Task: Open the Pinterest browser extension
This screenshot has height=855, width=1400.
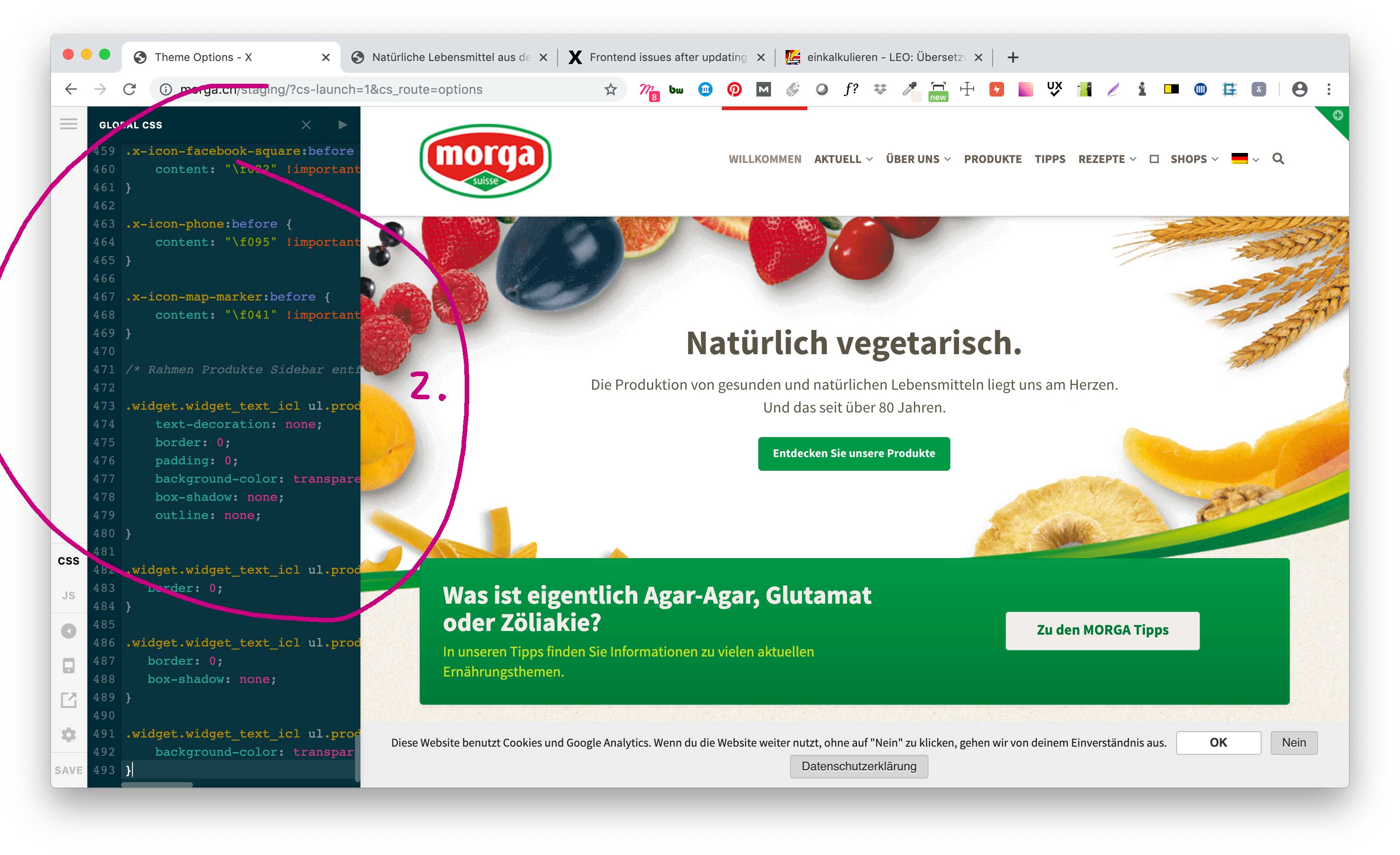Action: coord(734,89)
